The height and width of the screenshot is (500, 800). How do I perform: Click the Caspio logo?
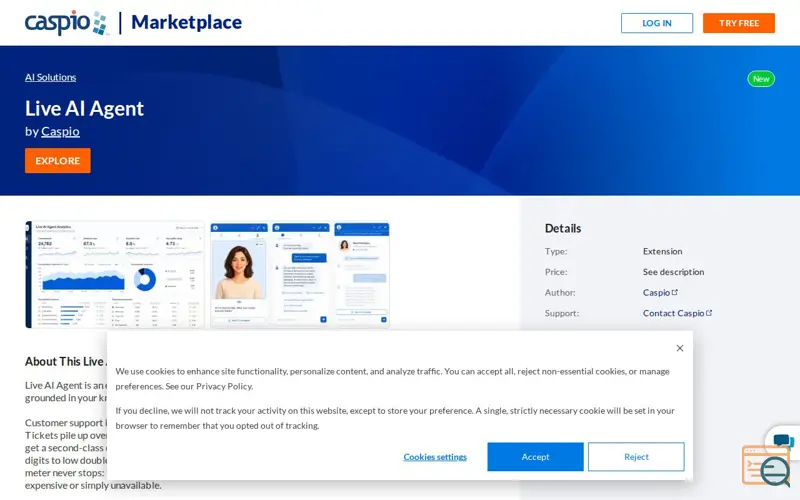click(x=66, y=22)
